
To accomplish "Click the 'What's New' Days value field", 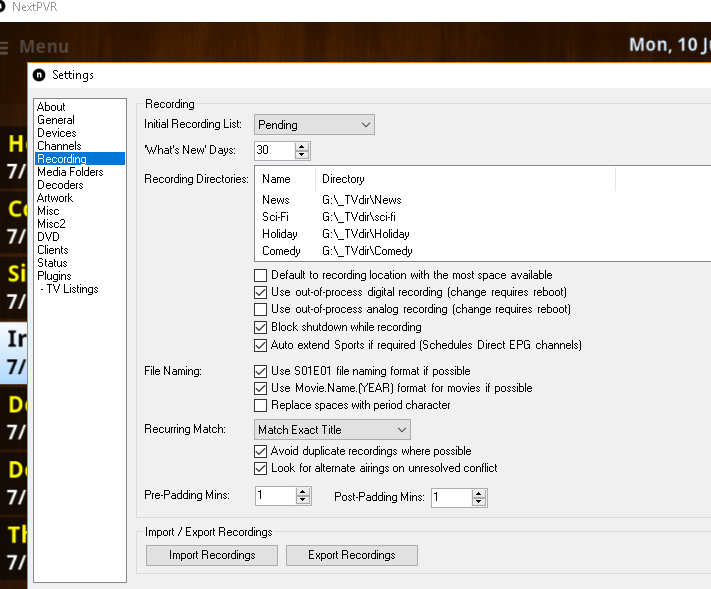I will (275, 151).
